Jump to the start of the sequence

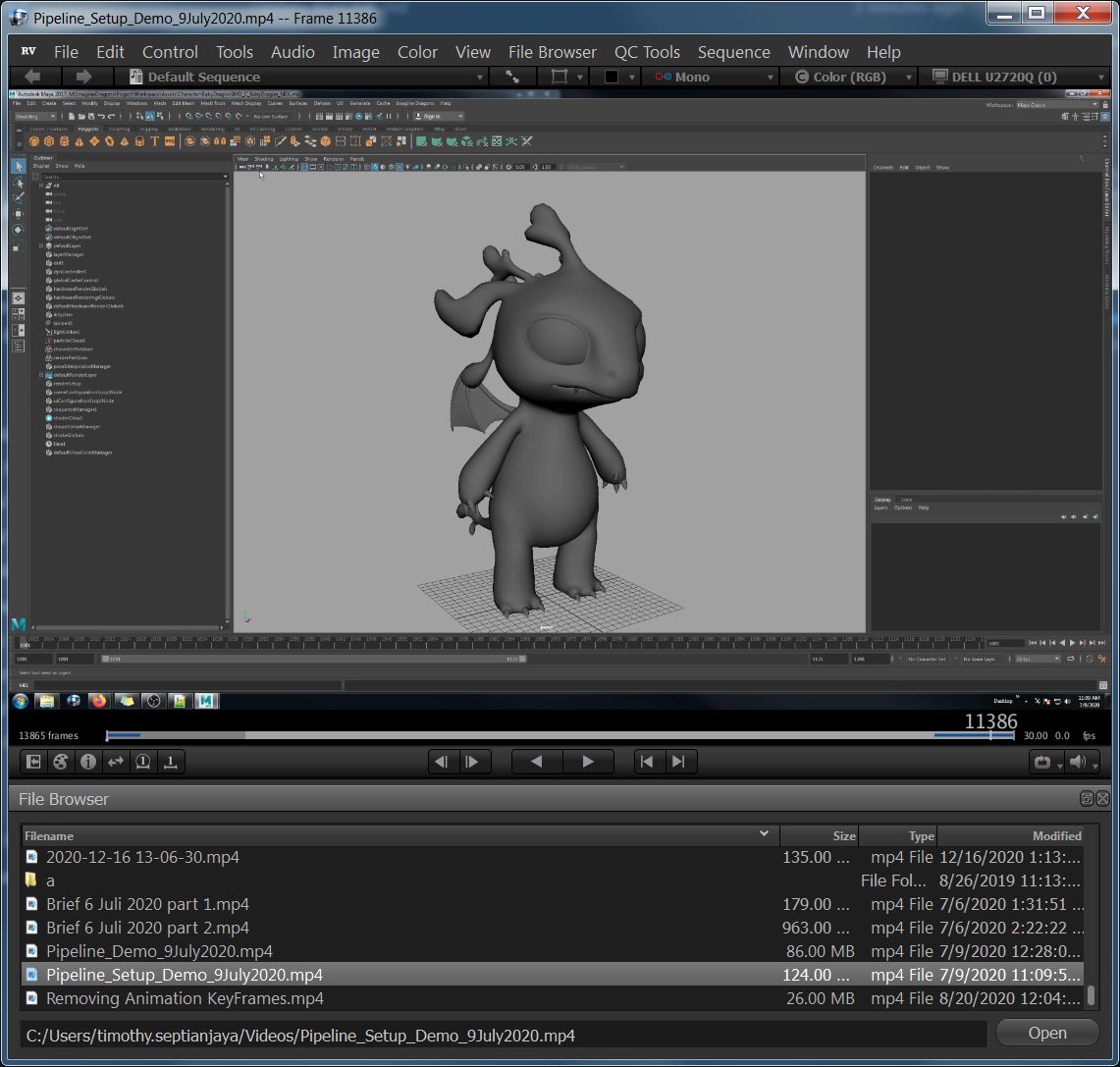point(648,762)
